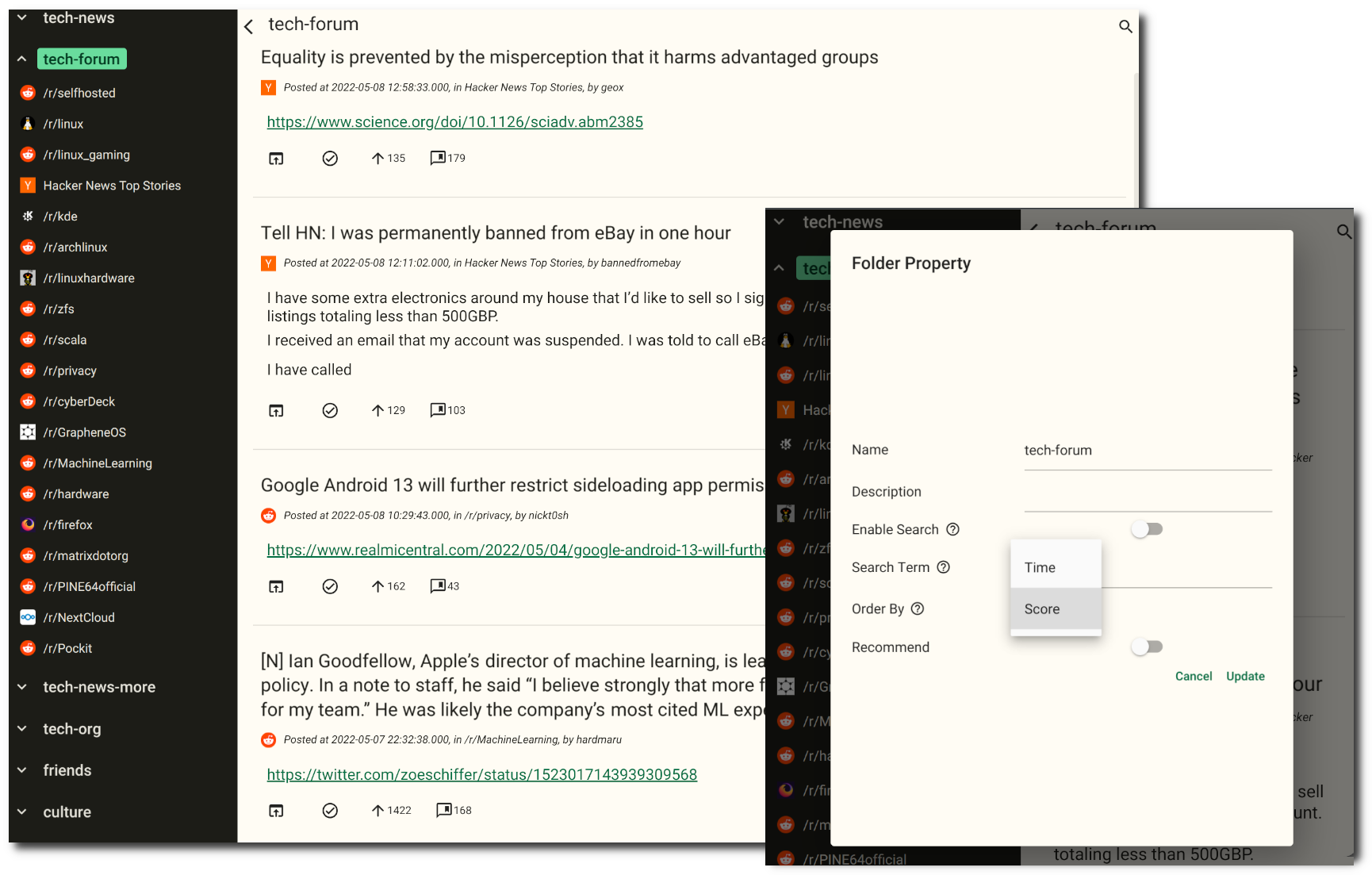Expand the friends folder
1372x875 pixels.
pyautogui.click(x=22, y=770)
